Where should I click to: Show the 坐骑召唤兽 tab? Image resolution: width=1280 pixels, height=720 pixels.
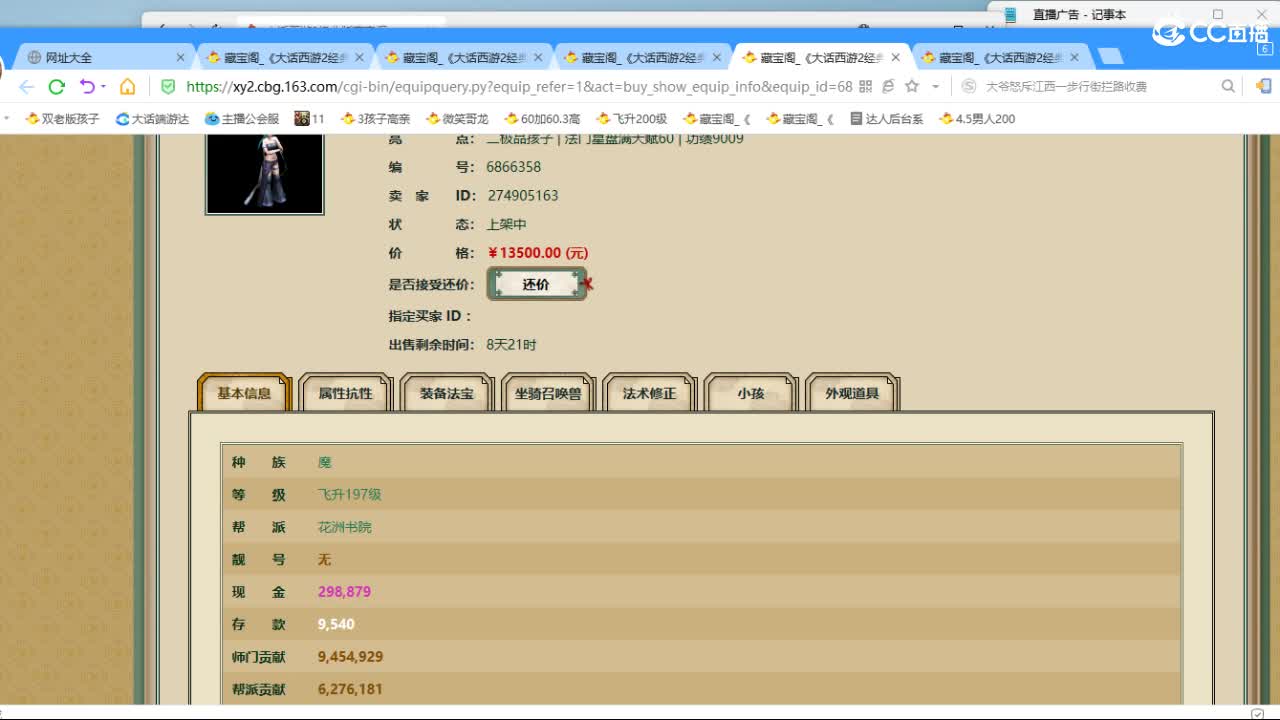click(548, 393)
